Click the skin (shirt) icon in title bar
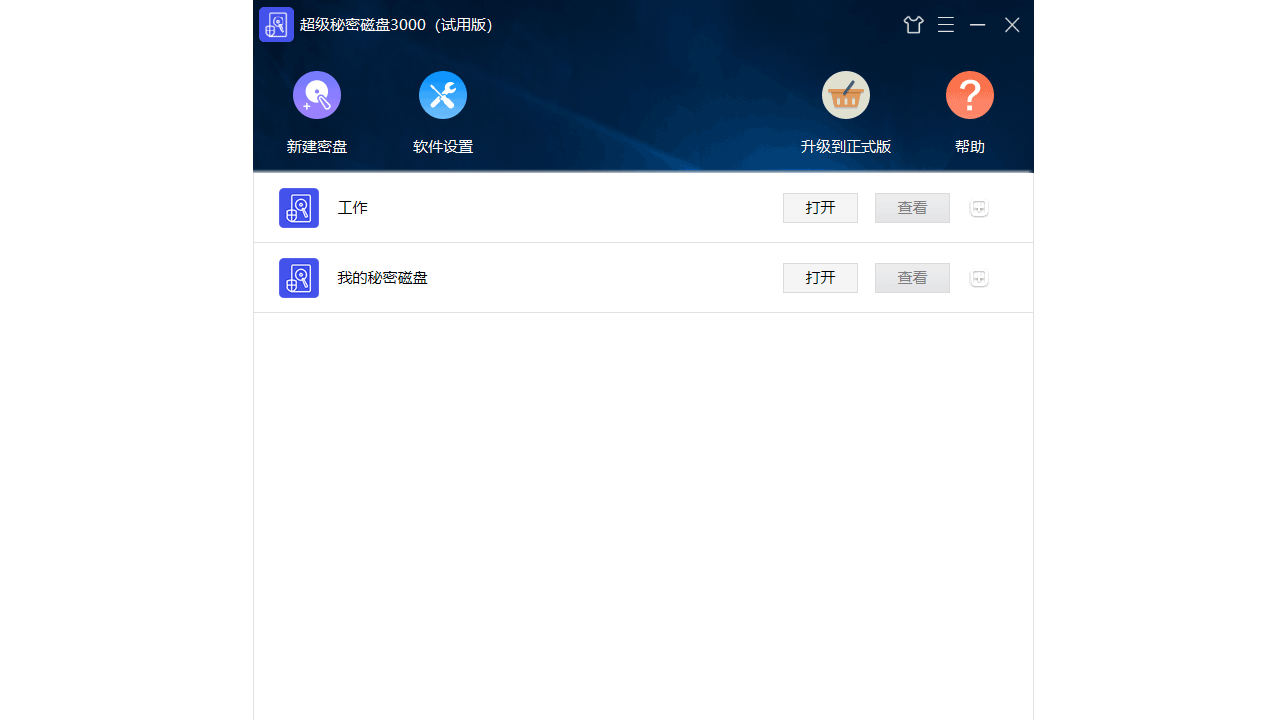Viewport: 1280px width, 720px height. point(914,25)
